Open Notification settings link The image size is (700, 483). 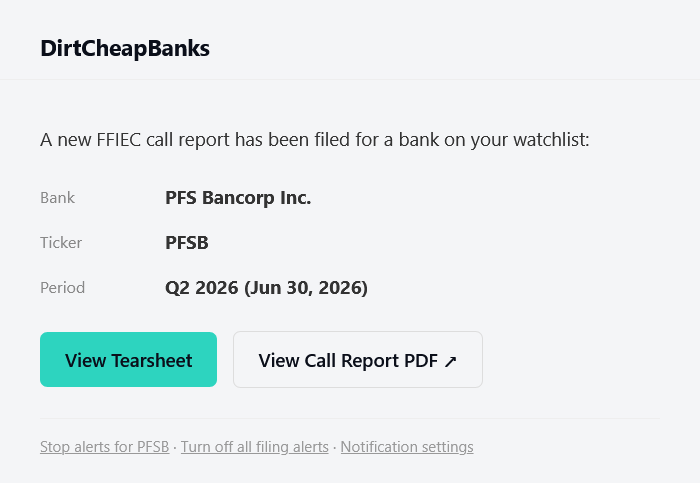tap(407, 447)
